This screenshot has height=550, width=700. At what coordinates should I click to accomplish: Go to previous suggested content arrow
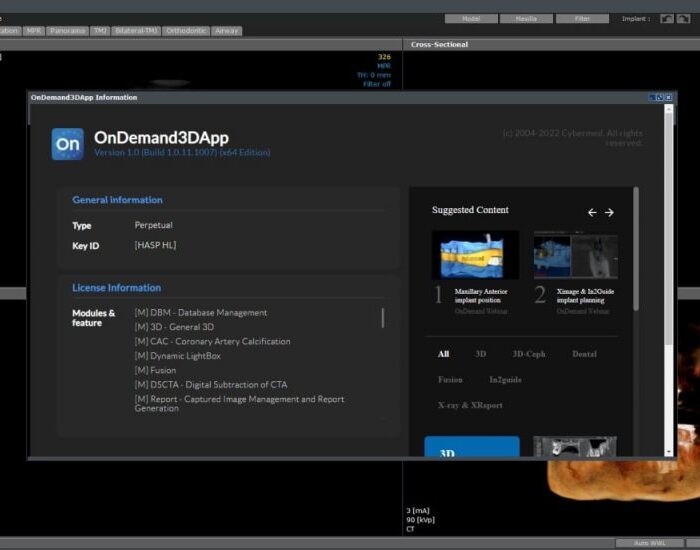click(x=592, y=212)
